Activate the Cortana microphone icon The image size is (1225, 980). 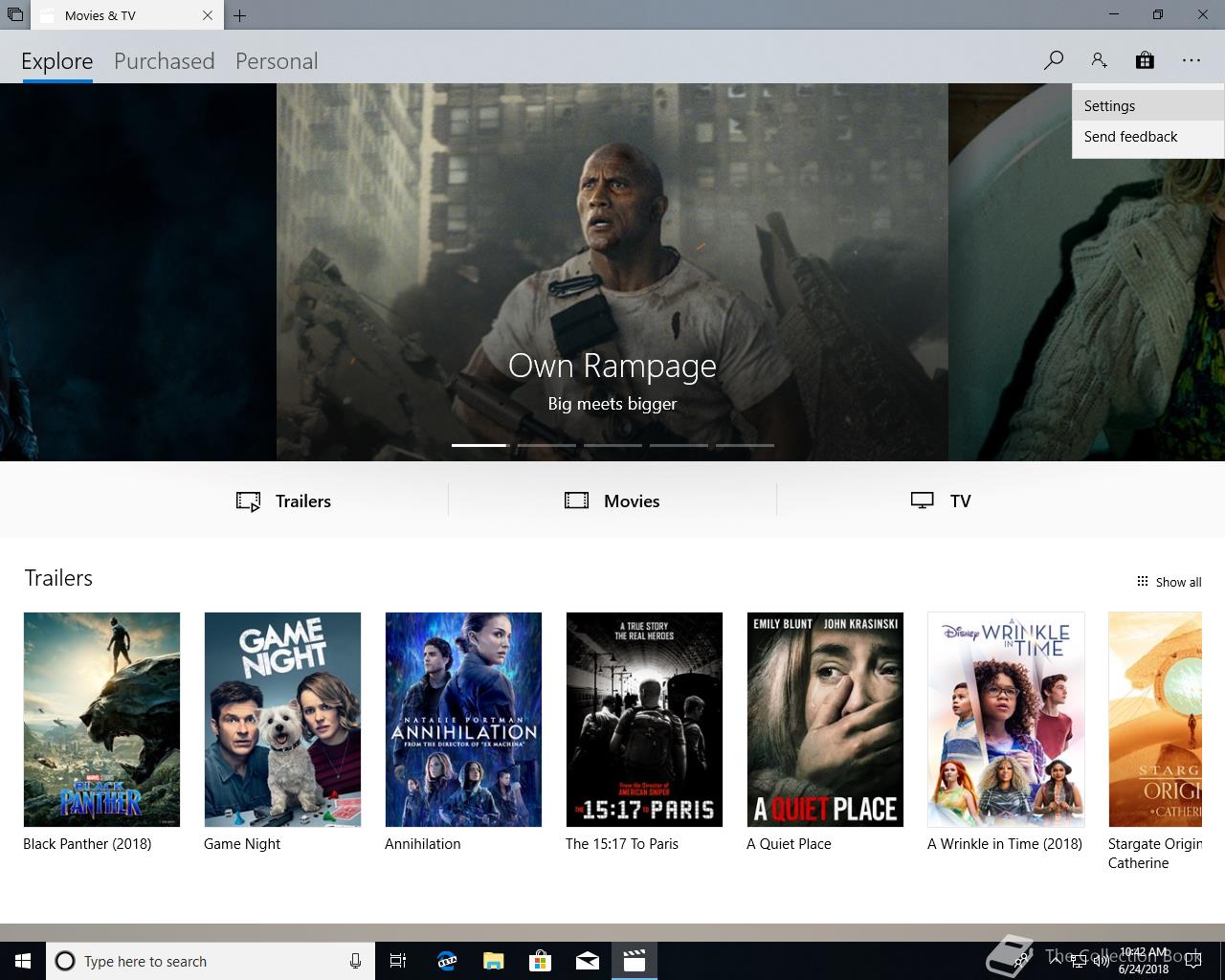pyautogui.click(x=355, y=961)
